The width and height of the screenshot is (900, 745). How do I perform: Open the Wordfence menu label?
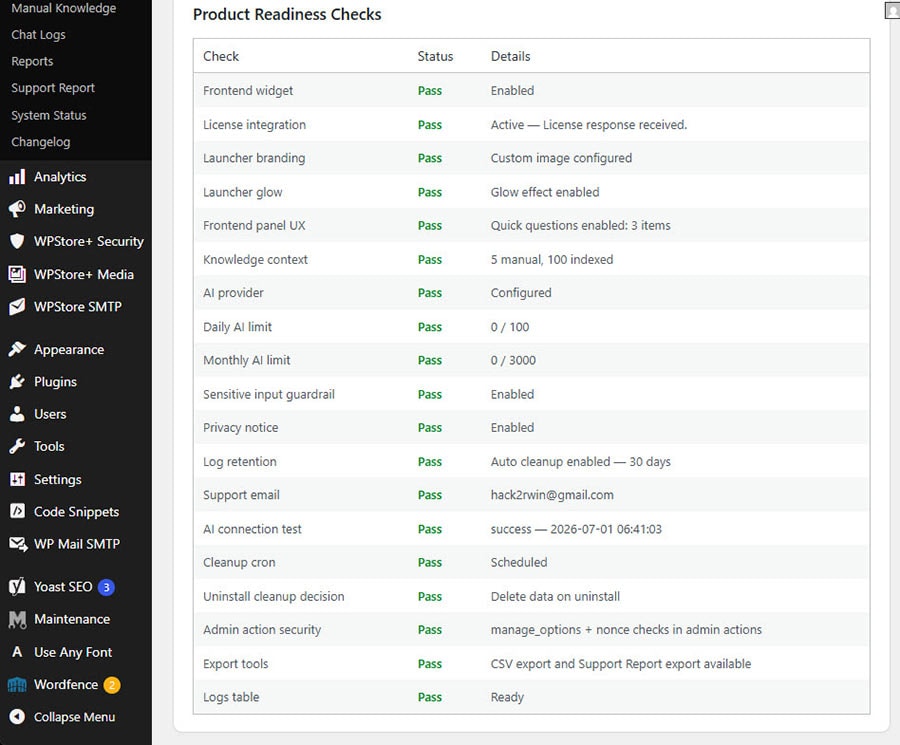[66, 684]
